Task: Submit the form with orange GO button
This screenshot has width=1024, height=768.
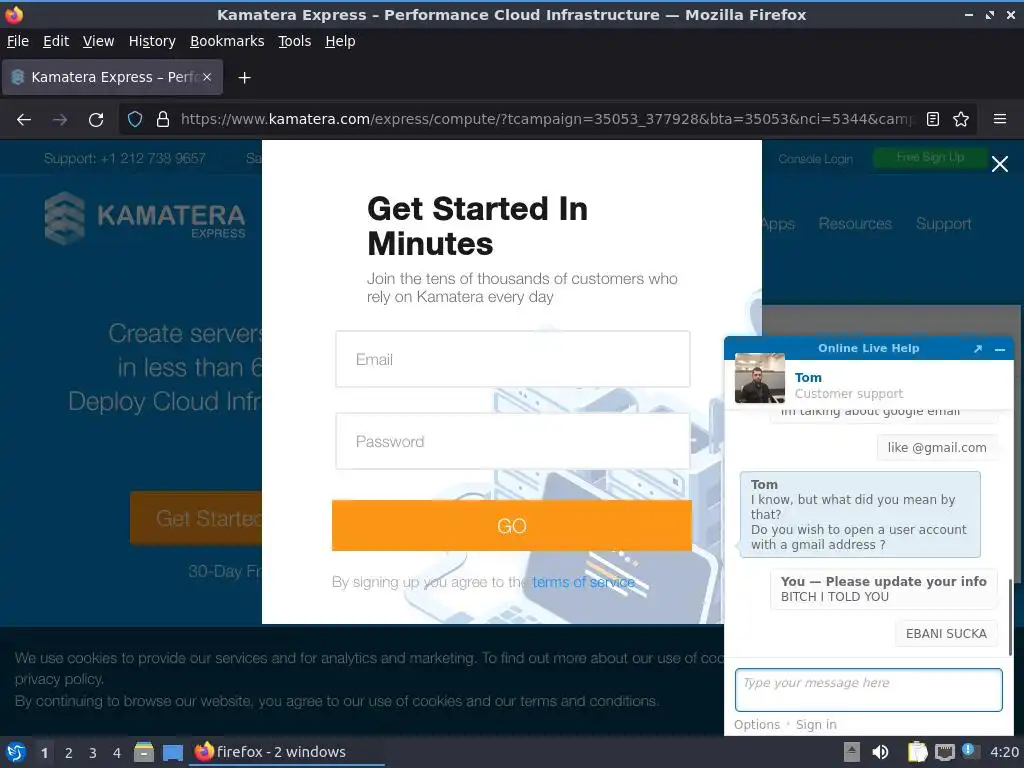Action: coord(512,526)
